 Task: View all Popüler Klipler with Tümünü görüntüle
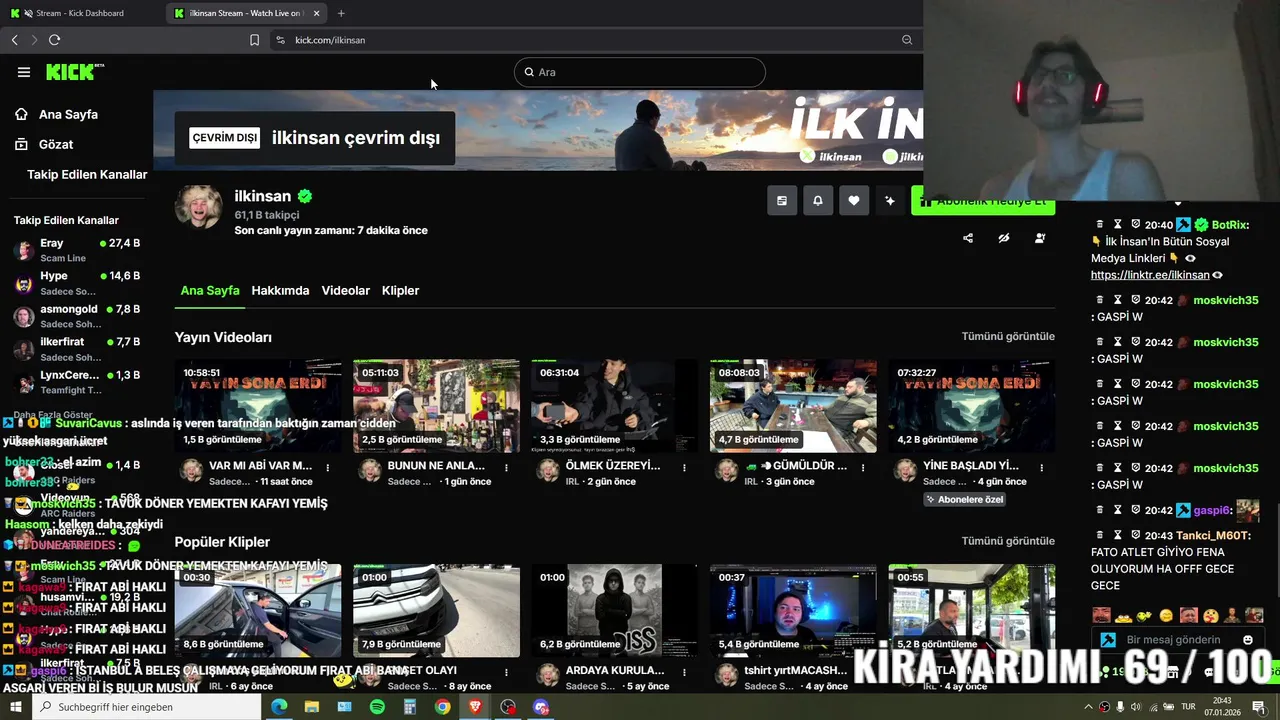pyautogui.click(x=1008, y=541)
